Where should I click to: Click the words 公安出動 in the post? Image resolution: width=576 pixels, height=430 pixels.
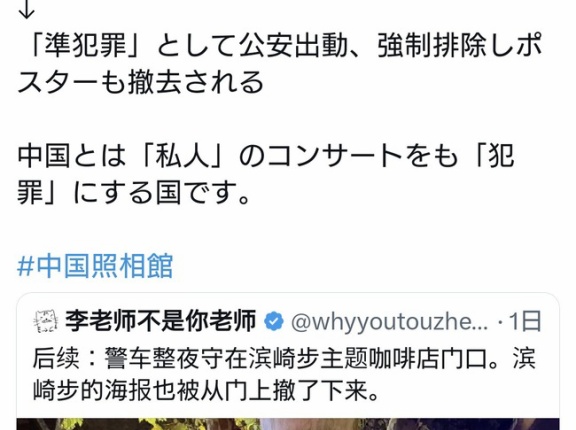pyautogui.click(x=294, y=46)
